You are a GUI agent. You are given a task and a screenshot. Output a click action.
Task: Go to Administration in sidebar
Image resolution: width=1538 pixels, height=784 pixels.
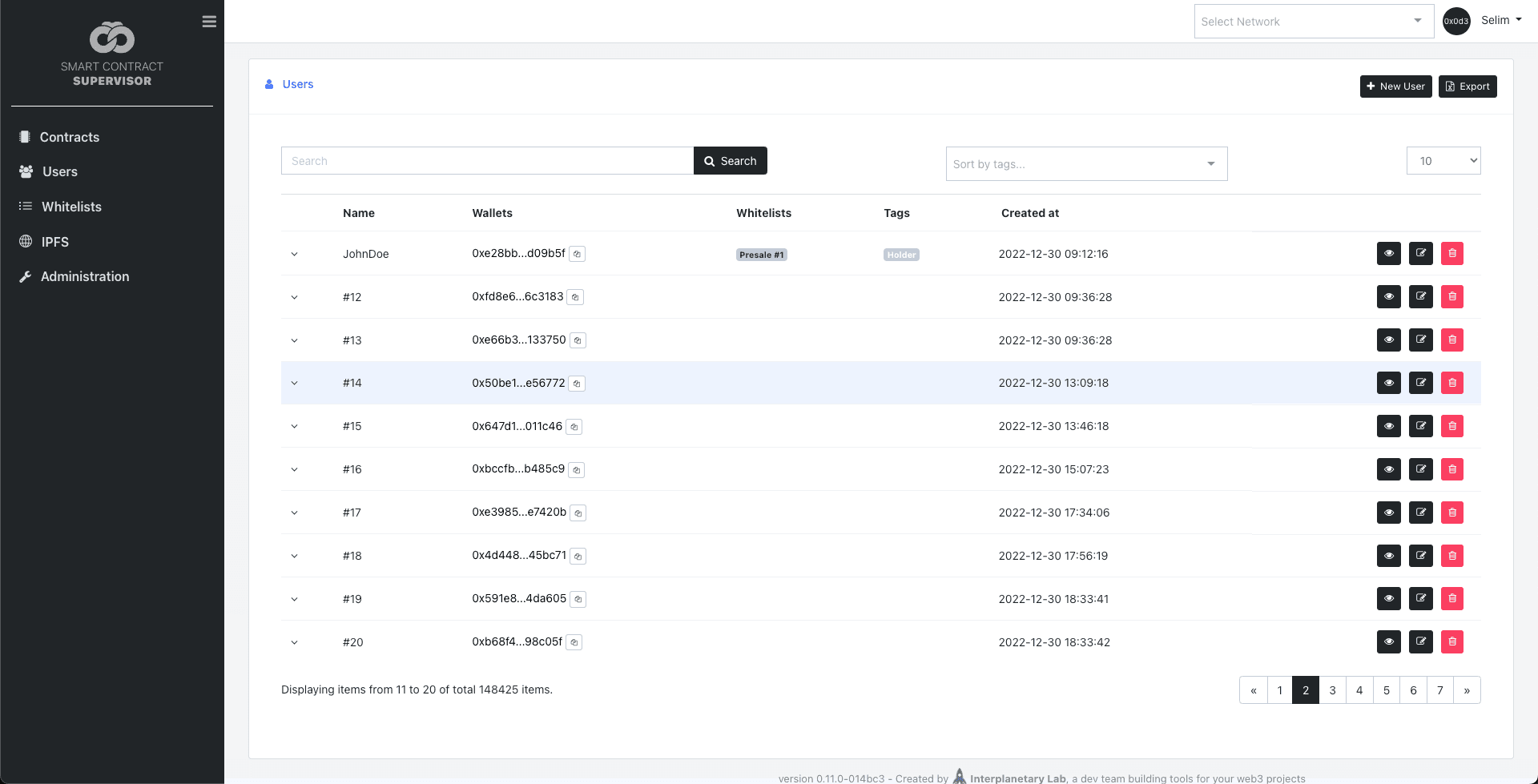coord(84,276)
